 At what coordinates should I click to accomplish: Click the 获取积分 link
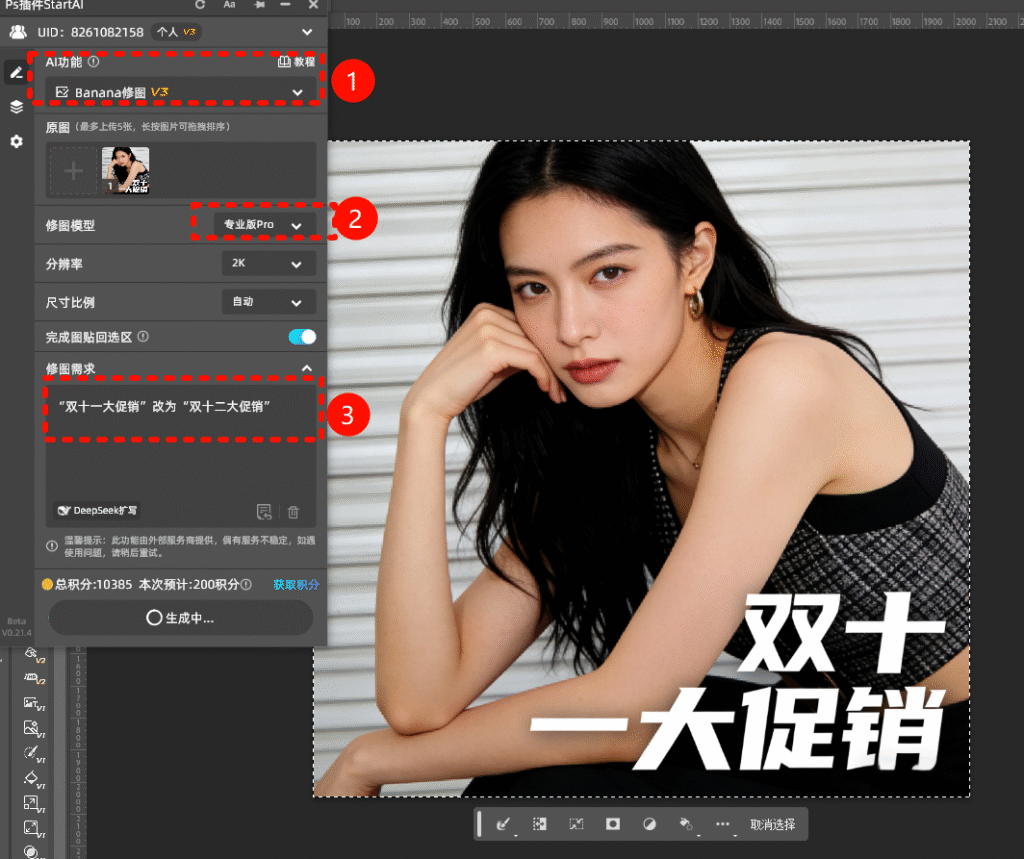[296, 584]
